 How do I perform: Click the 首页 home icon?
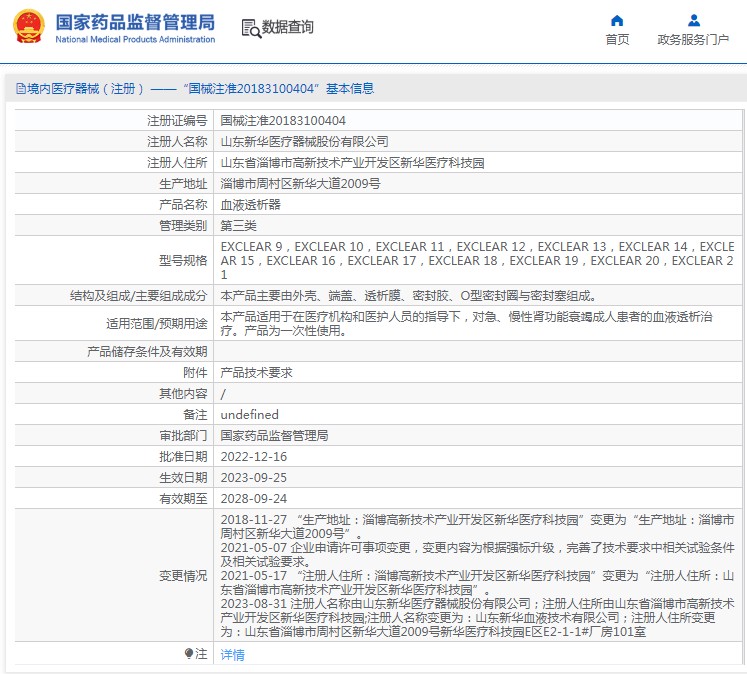point(617,20)
